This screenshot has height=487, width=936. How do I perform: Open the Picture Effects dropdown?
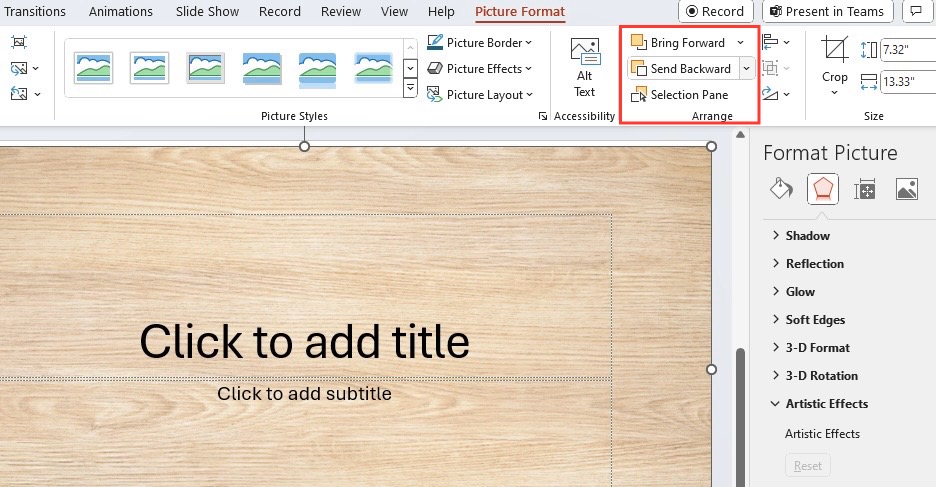479,69
